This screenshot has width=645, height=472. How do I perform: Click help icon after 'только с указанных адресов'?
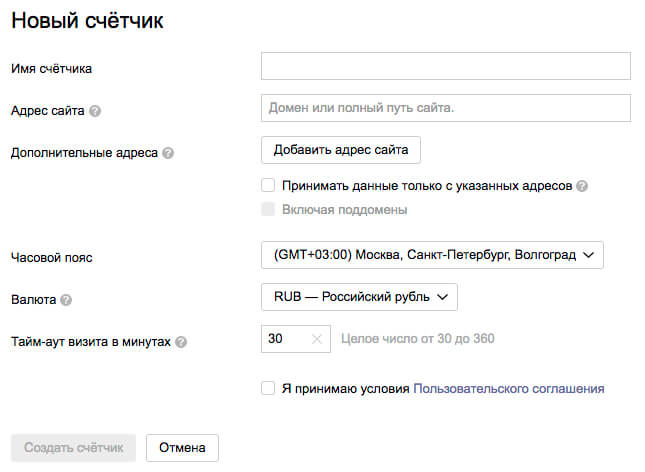tap(582, 186)
